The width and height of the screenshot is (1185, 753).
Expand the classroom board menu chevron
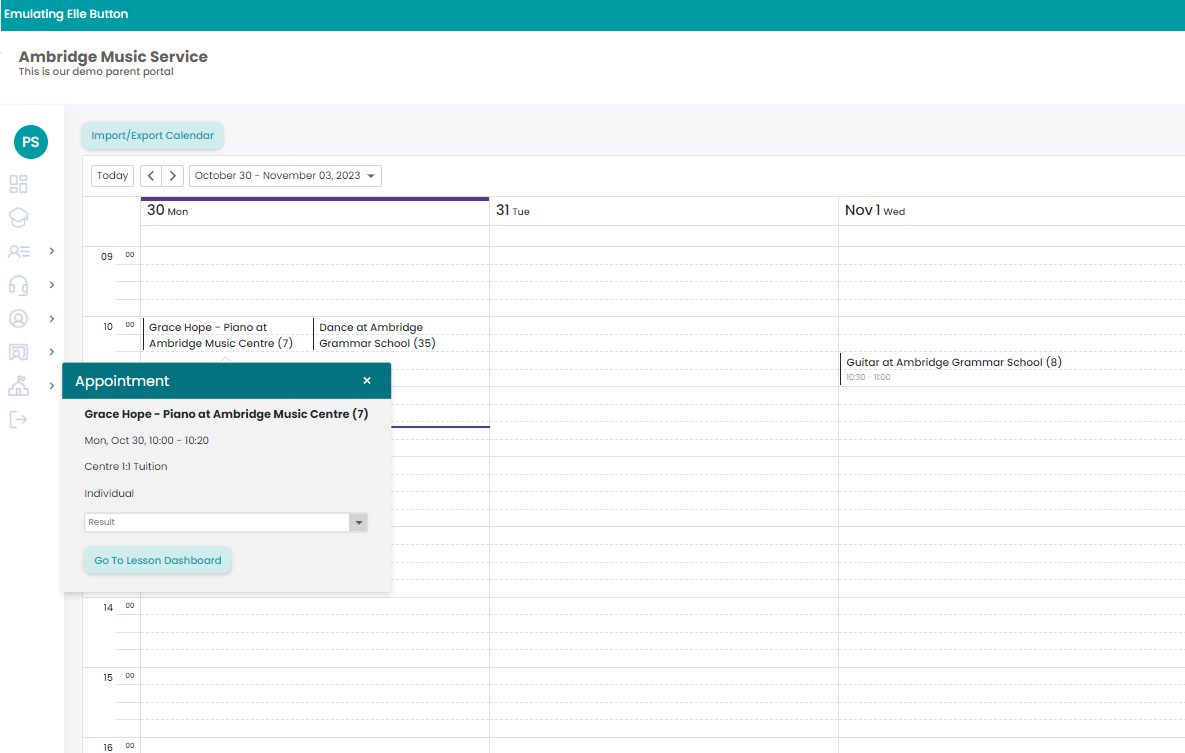point(51,352)
